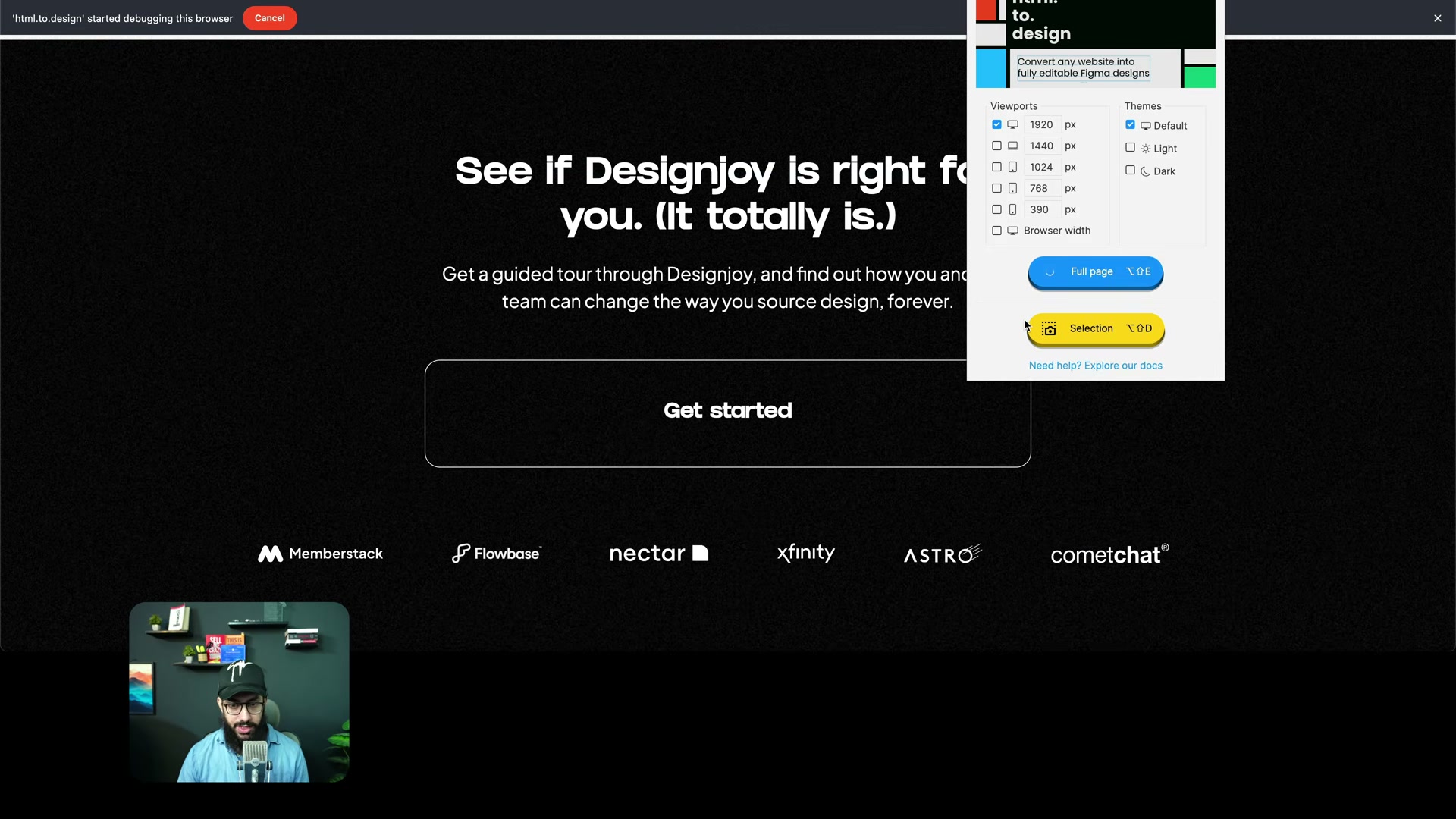
Task: Toggle the Default theme checkbox
Action: 1130,124
